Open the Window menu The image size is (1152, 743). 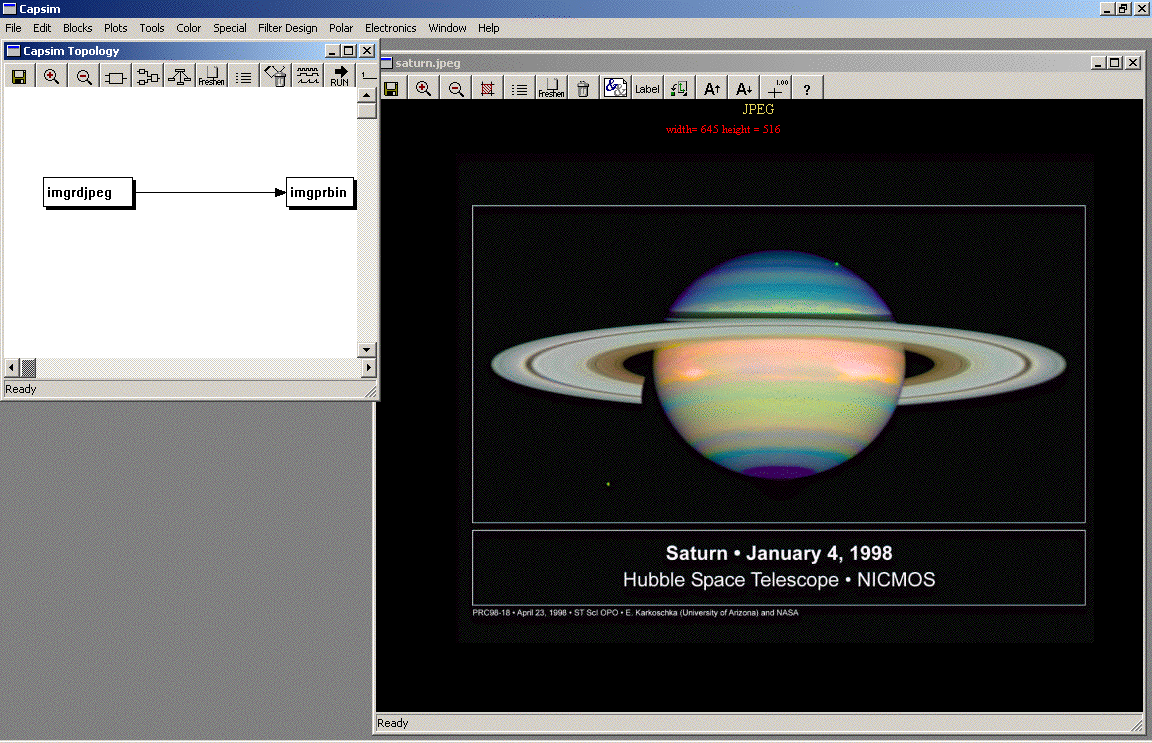[x=447, y=28]
